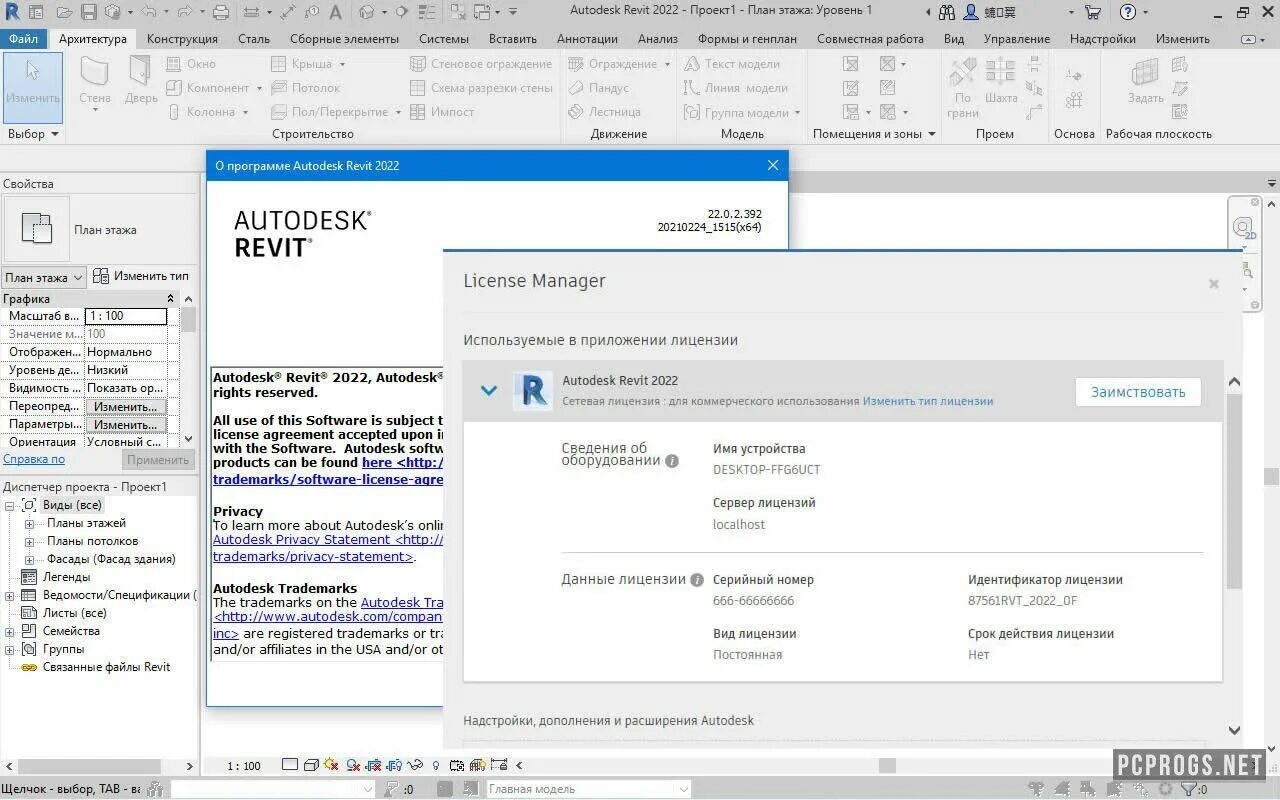Click the Изменить тип button in Properties
Image resolution: width=1280 pixels, height=800 pixels.
point(141,276)
